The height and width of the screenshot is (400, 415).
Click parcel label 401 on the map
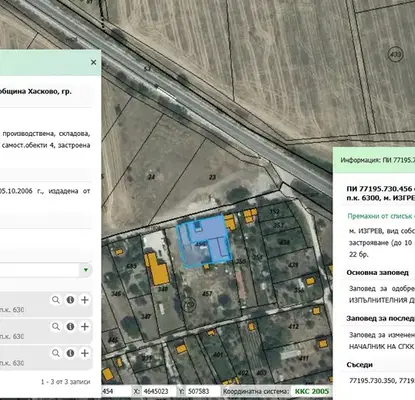[x=218, y=354]
